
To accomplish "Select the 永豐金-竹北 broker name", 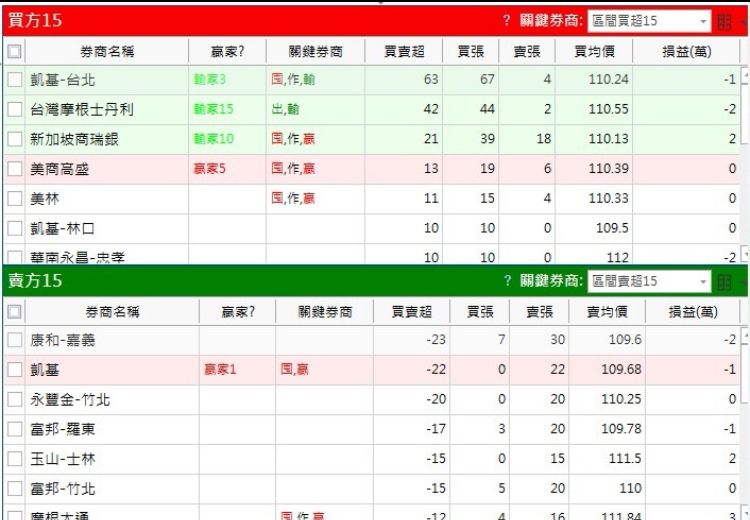I will [x=70, y=399].
